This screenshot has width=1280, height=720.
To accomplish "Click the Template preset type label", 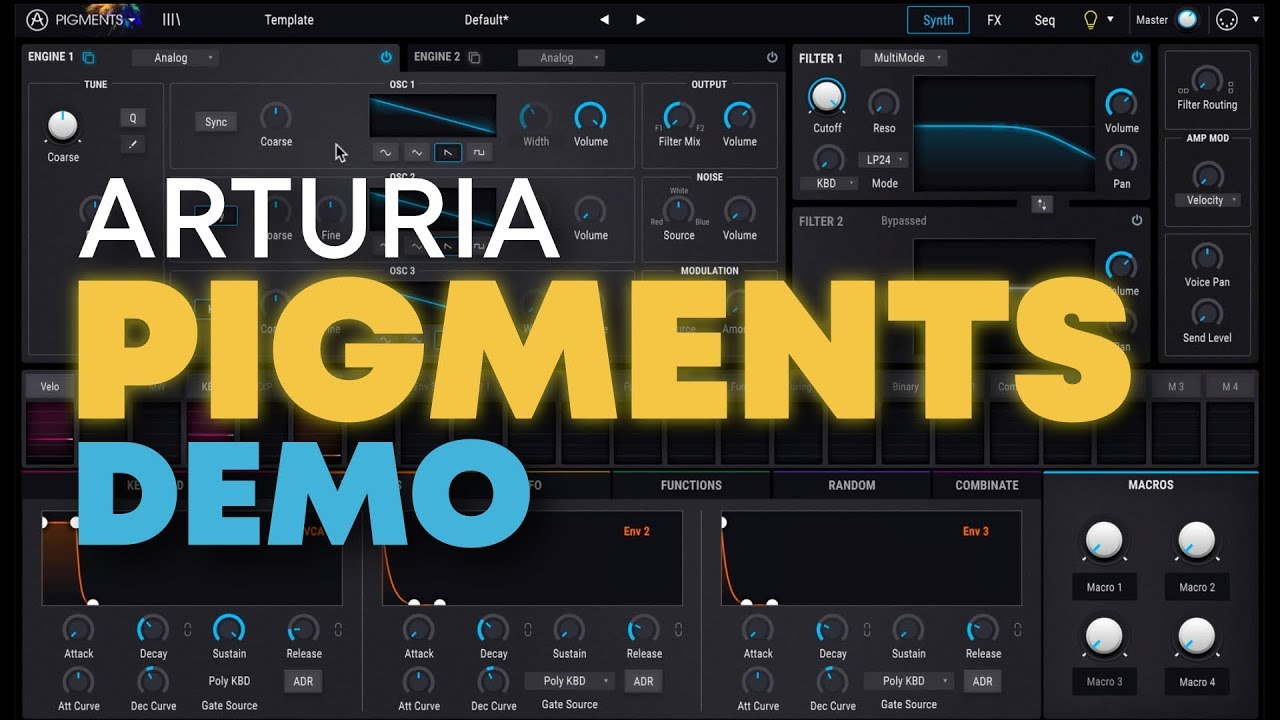I will (x=289, y=20).
